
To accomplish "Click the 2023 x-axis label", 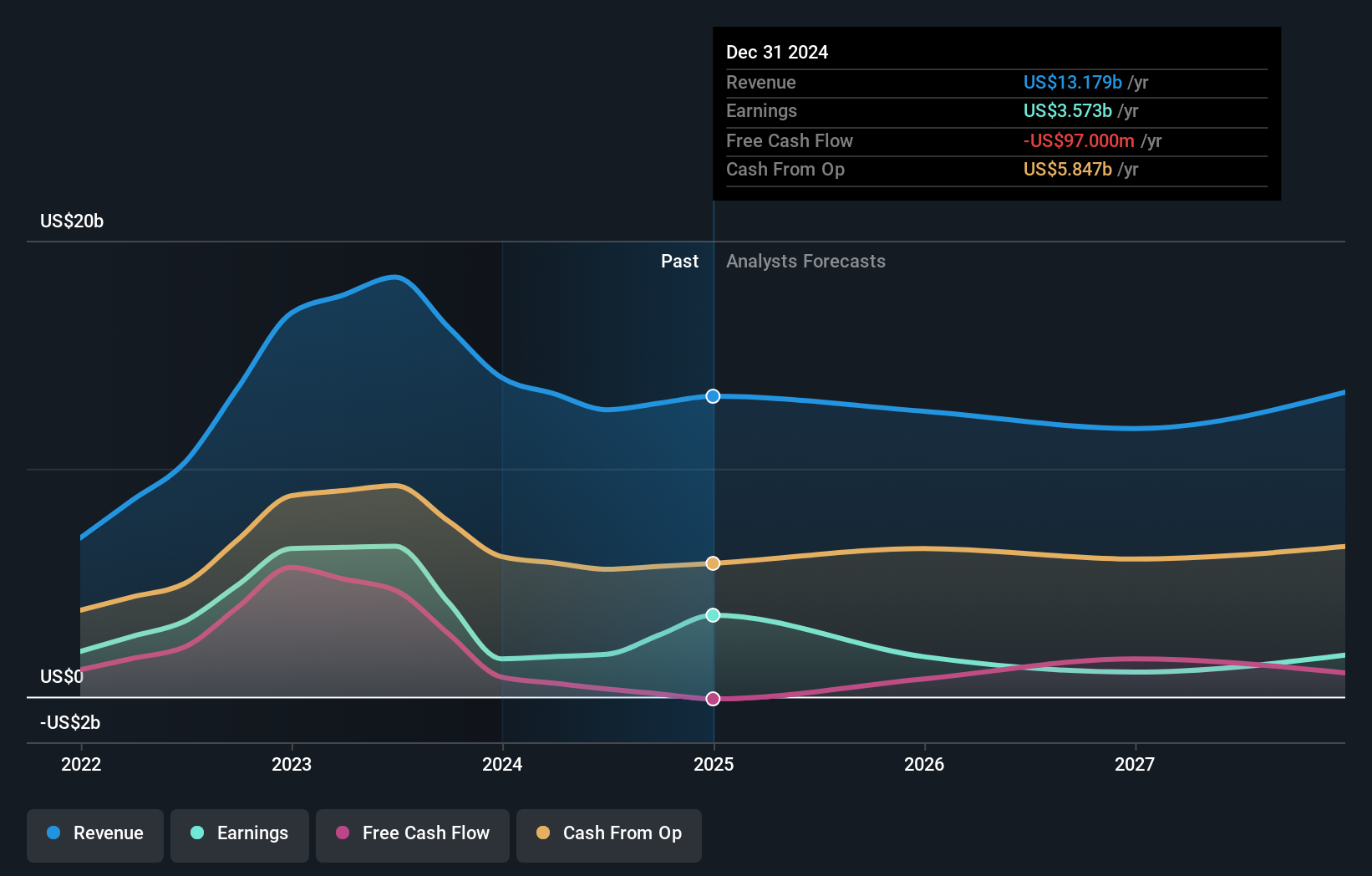I will [292, 764].
